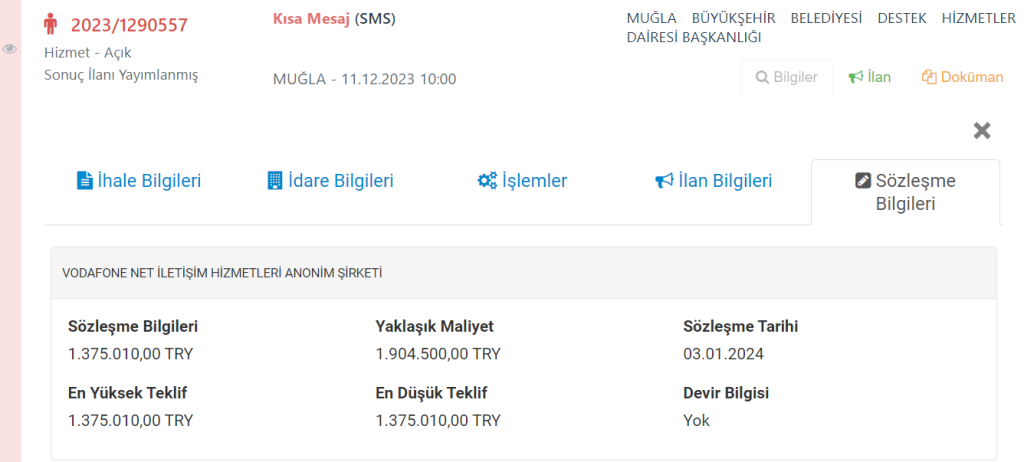The width and height of the screenshot is (1024, 462).
Task: Click the Doküman button label
Action: (972, 77)
